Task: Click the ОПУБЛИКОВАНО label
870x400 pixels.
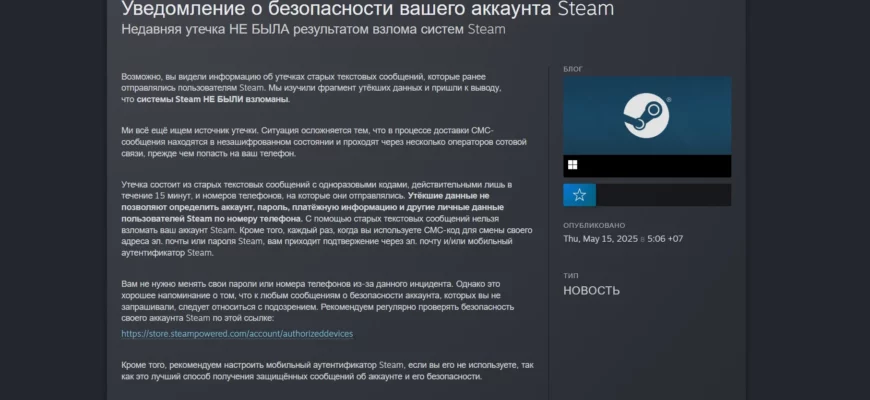Action: tap(594, 226)
